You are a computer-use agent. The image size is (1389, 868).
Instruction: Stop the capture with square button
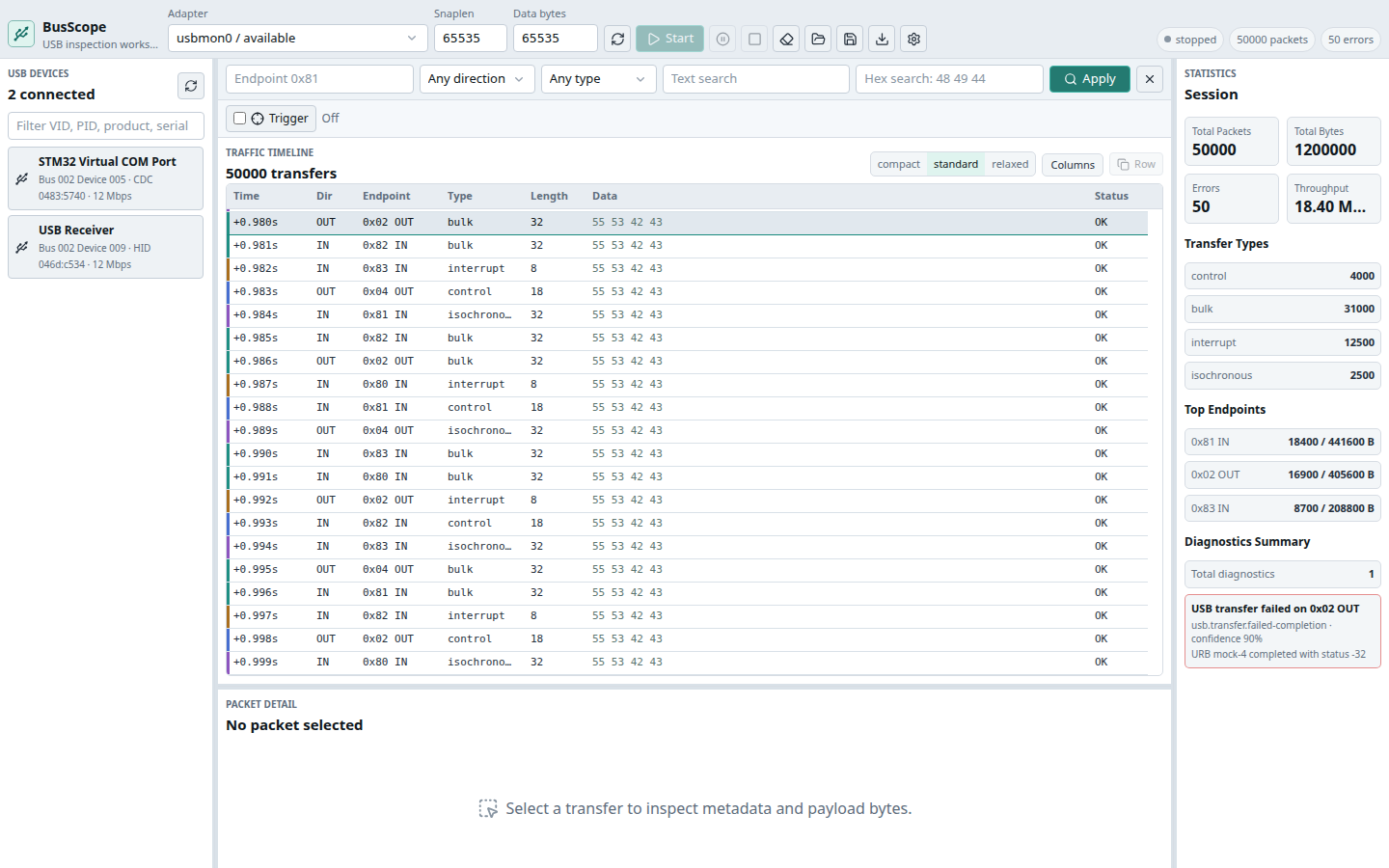(x=754, y=39)
